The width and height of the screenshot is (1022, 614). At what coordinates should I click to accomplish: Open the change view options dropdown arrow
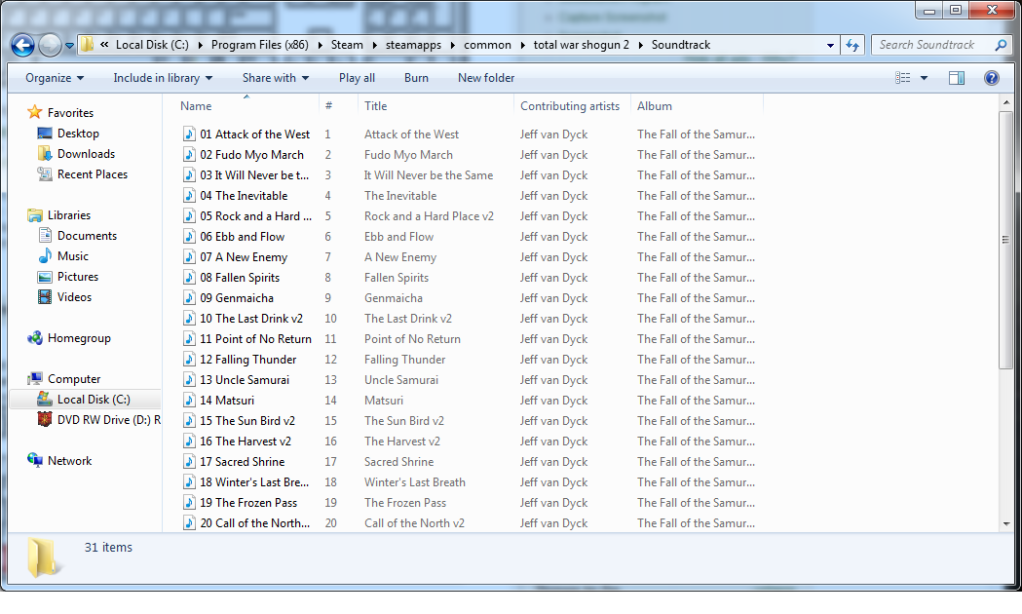point(924,78)
